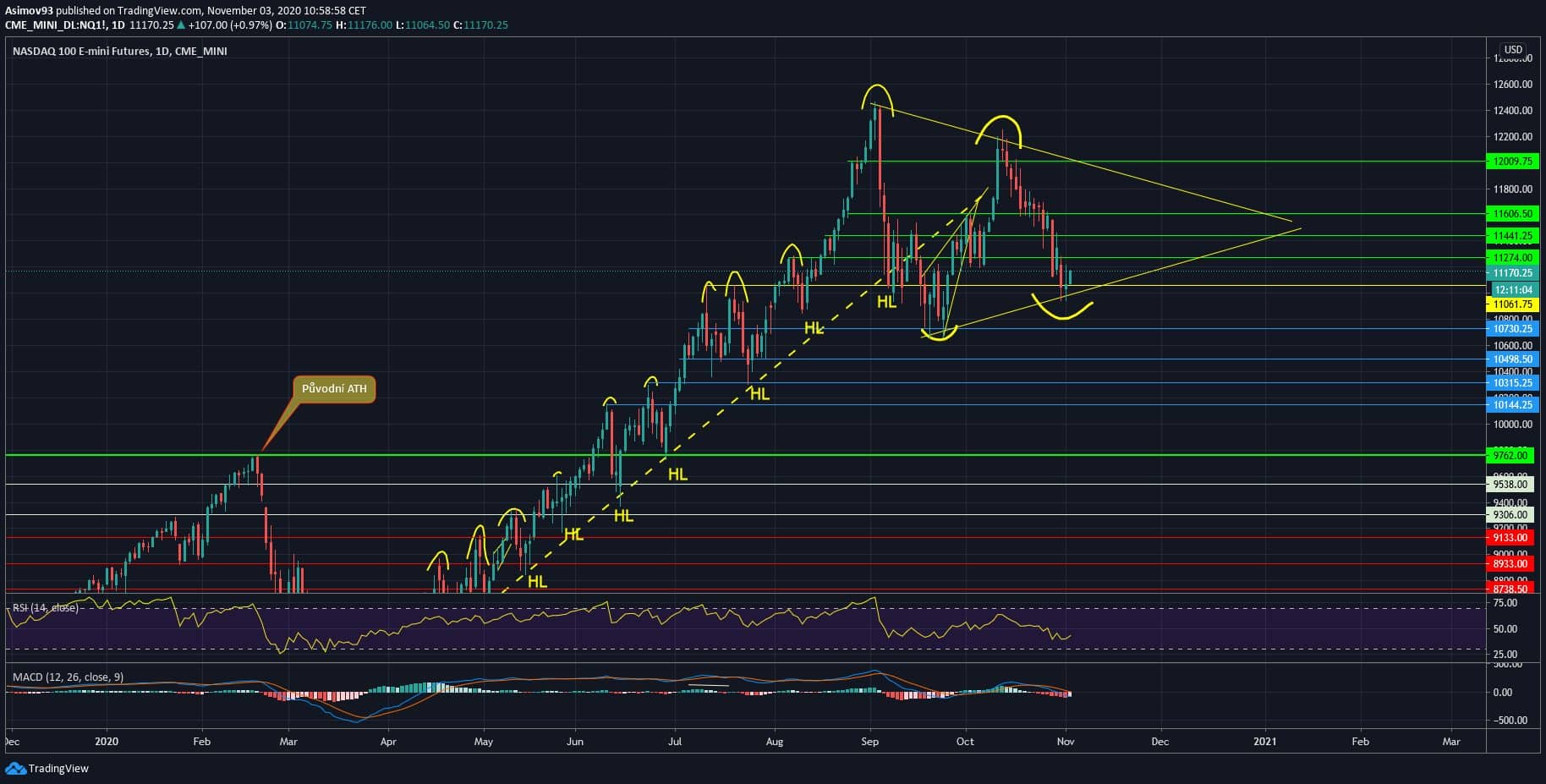
Task: Click the 10315.25 price level label
Action: coord(1512,383)
